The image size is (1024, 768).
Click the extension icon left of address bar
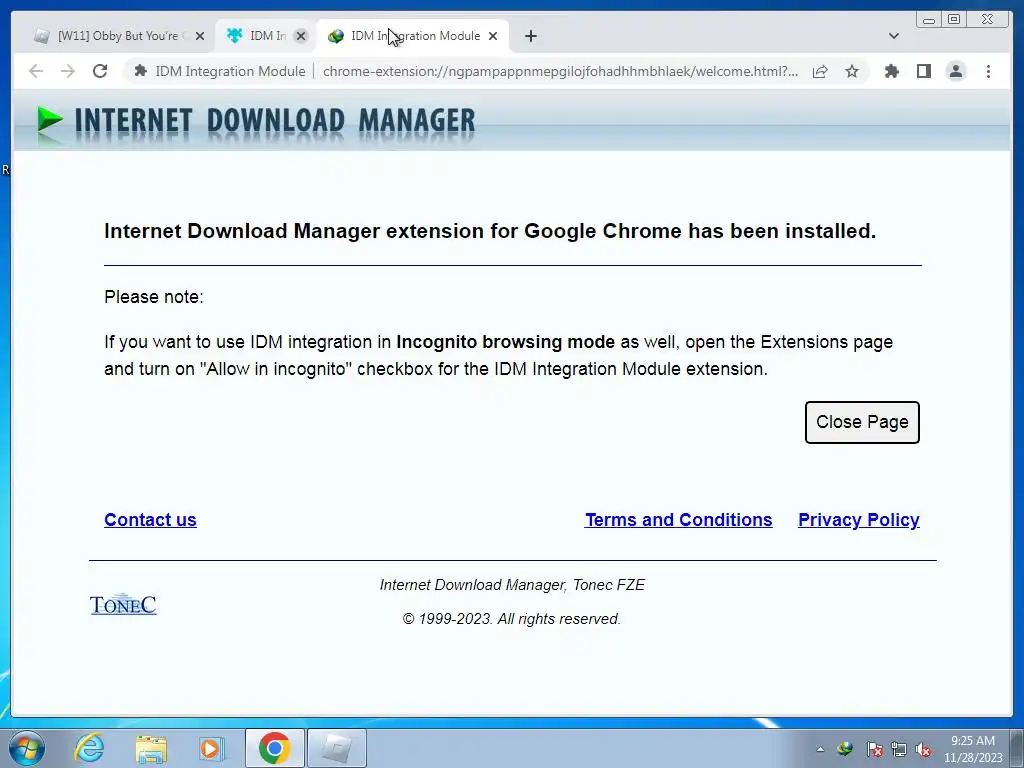(140, 71)
